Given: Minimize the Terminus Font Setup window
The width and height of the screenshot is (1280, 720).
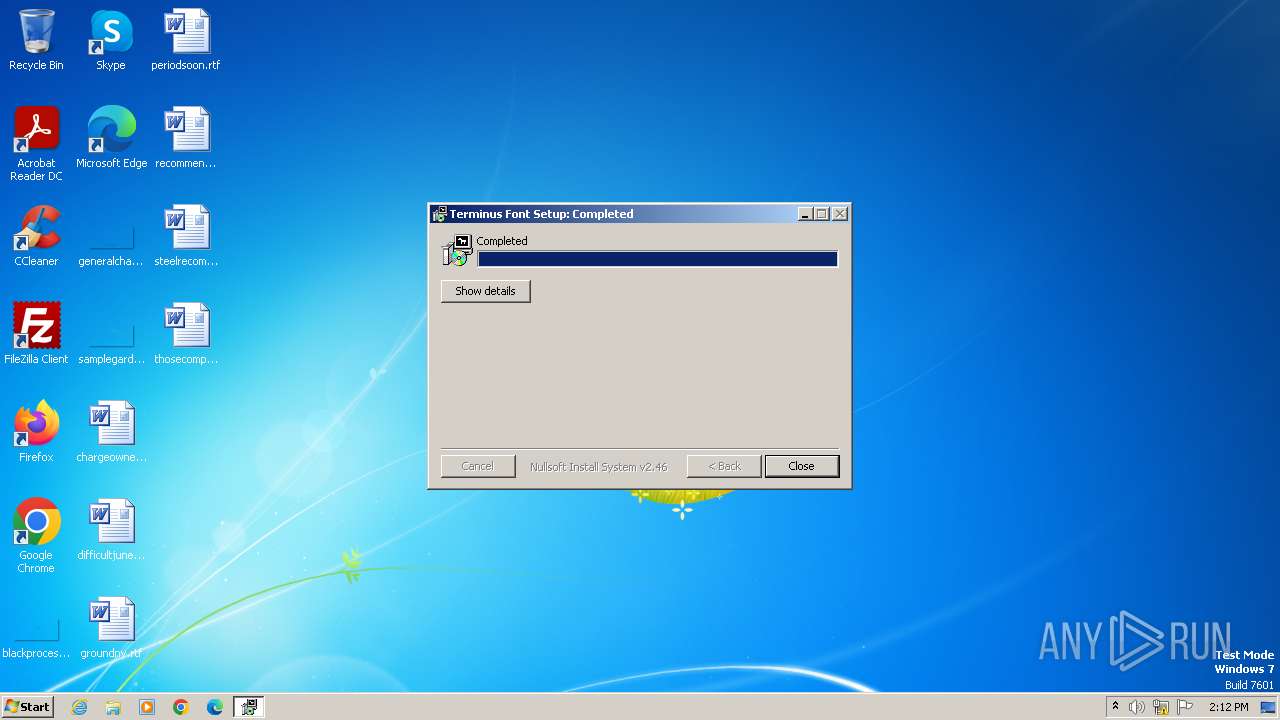Looking at the screenshot, I should [805, 214].
